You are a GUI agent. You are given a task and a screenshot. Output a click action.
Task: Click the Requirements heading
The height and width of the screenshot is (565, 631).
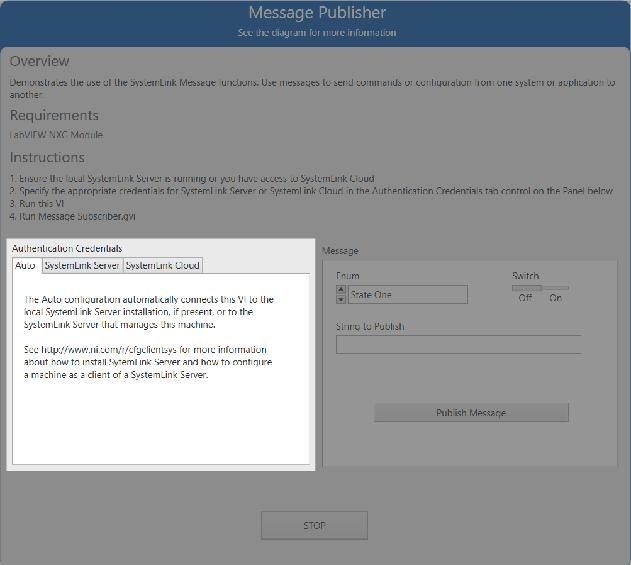tap(54, 115)
